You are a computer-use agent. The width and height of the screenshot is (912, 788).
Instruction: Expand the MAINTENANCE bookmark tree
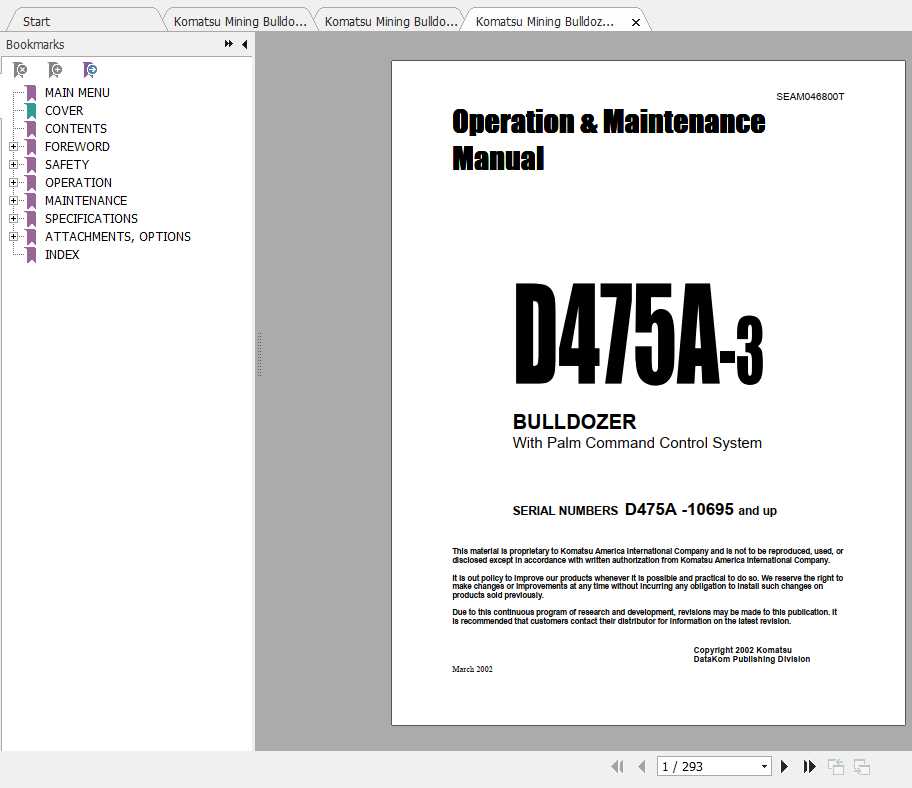point(14,200)
